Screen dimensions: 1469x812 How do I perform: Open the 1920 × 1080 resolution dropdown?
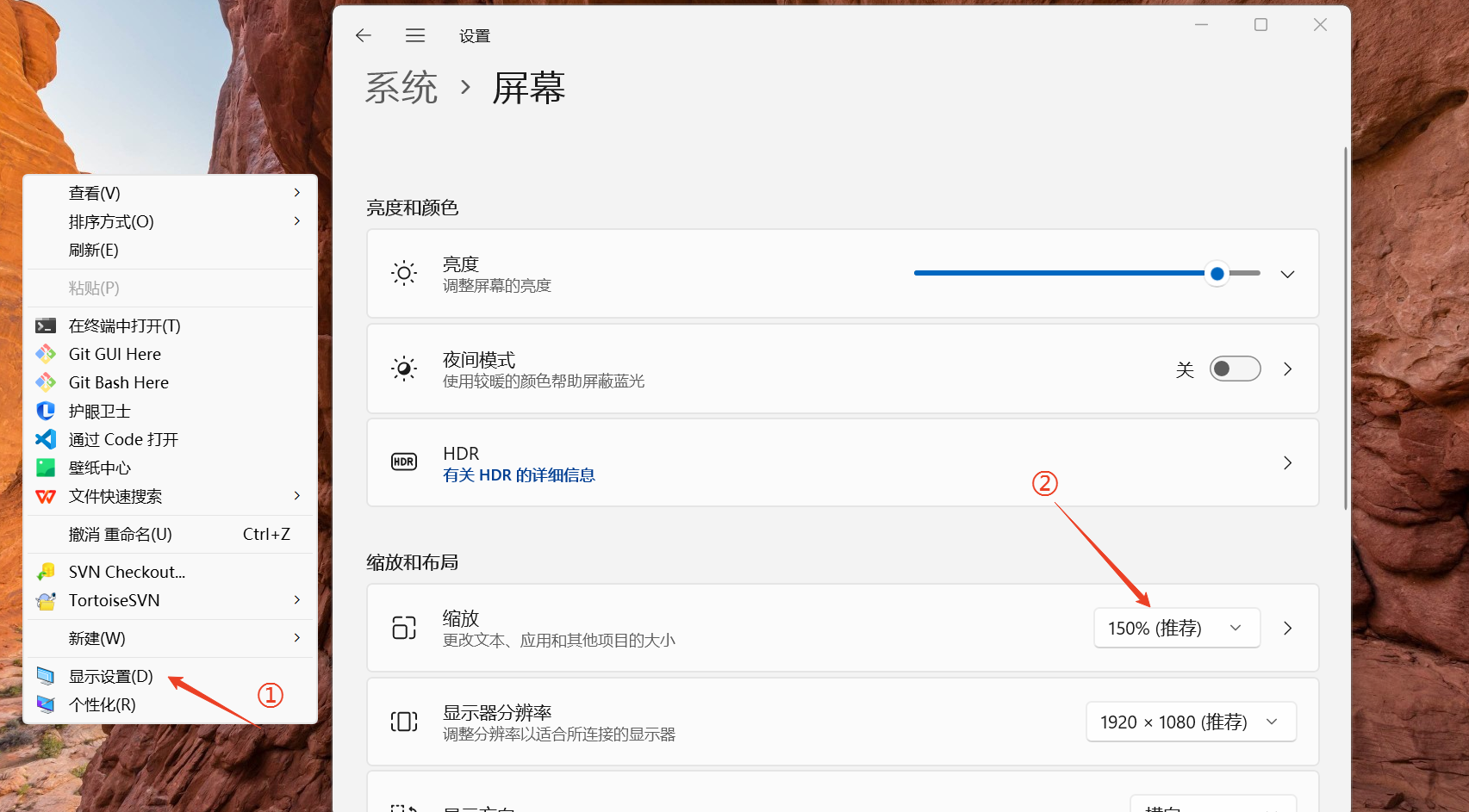pos(1191,722)
